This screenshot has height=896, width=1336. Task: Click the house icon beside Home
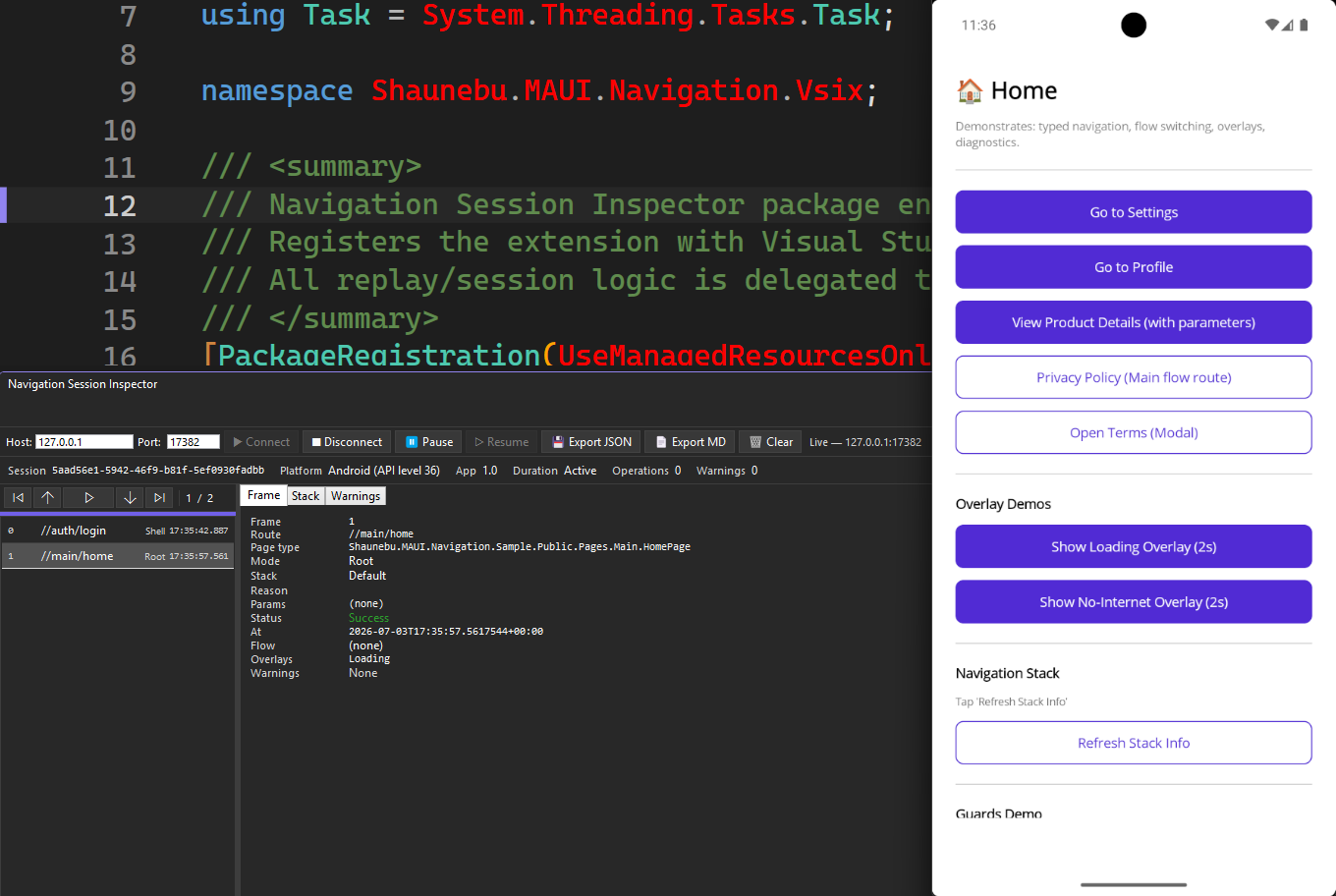coord(970,90)
